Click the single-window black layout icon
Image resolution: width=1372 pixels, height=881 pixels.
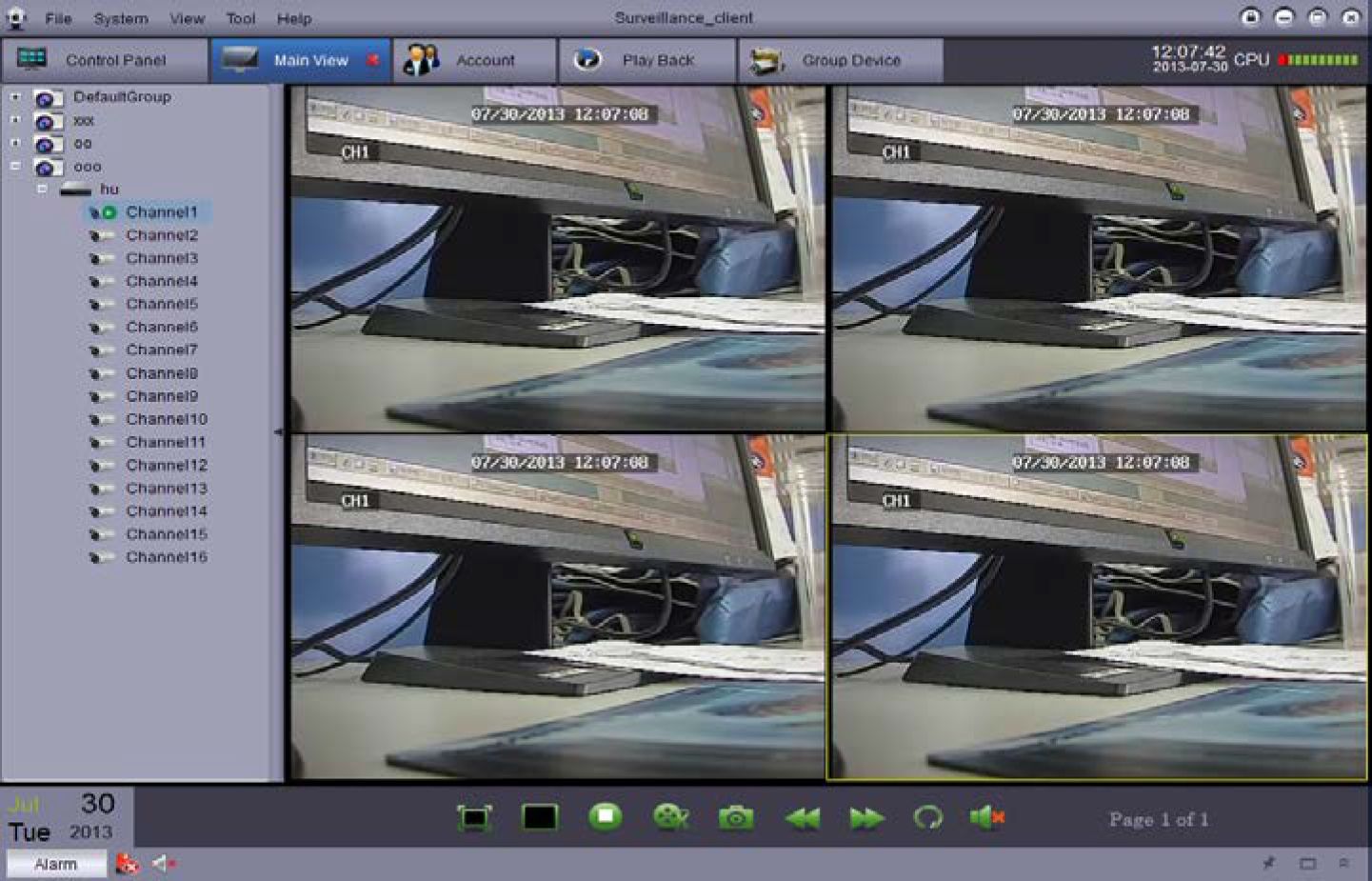click(x=540, y=818)
